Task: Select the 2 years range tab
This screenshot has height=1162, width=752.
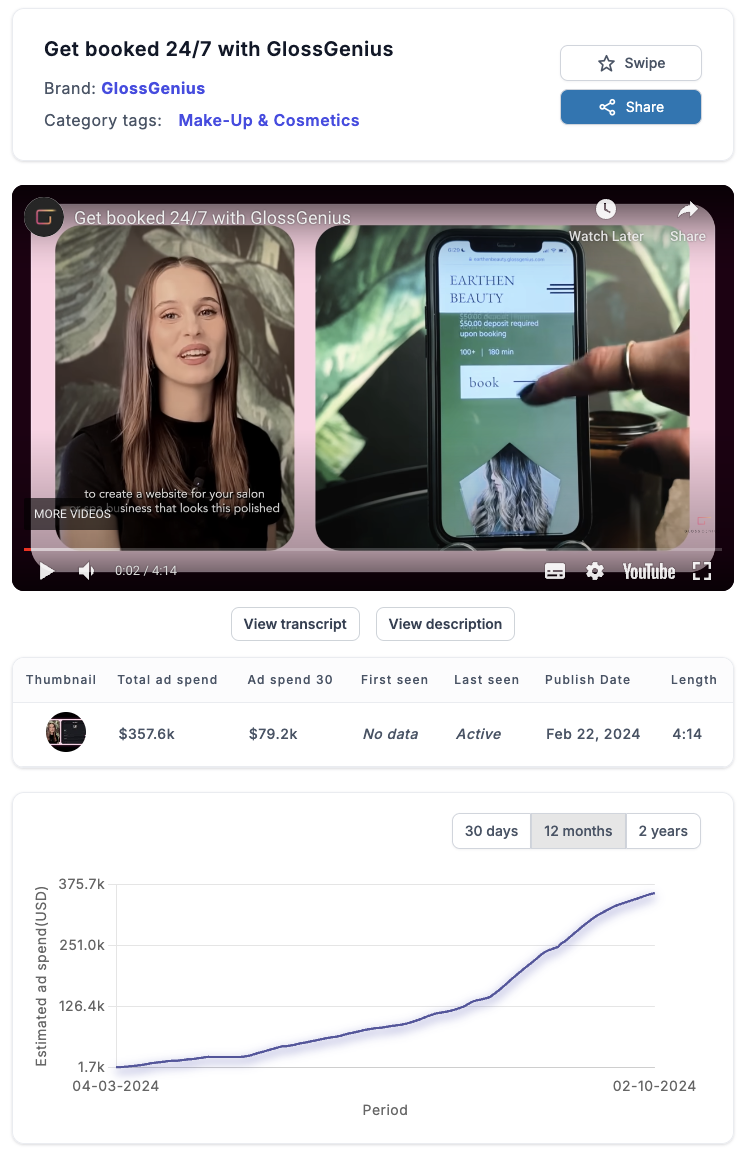Action: 663,831
